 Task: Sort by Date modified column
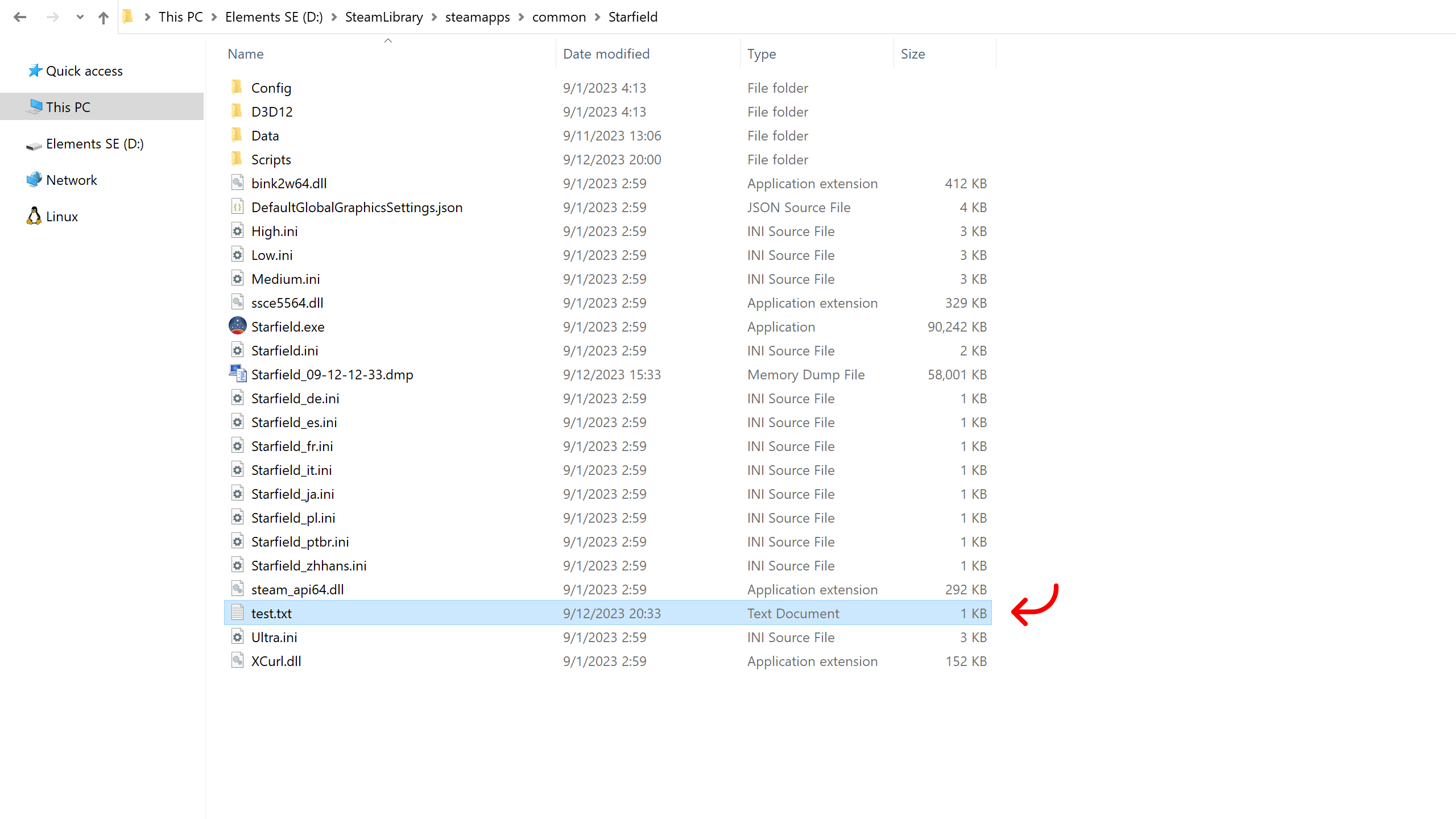pyautogui.click(x=606, y=54)
